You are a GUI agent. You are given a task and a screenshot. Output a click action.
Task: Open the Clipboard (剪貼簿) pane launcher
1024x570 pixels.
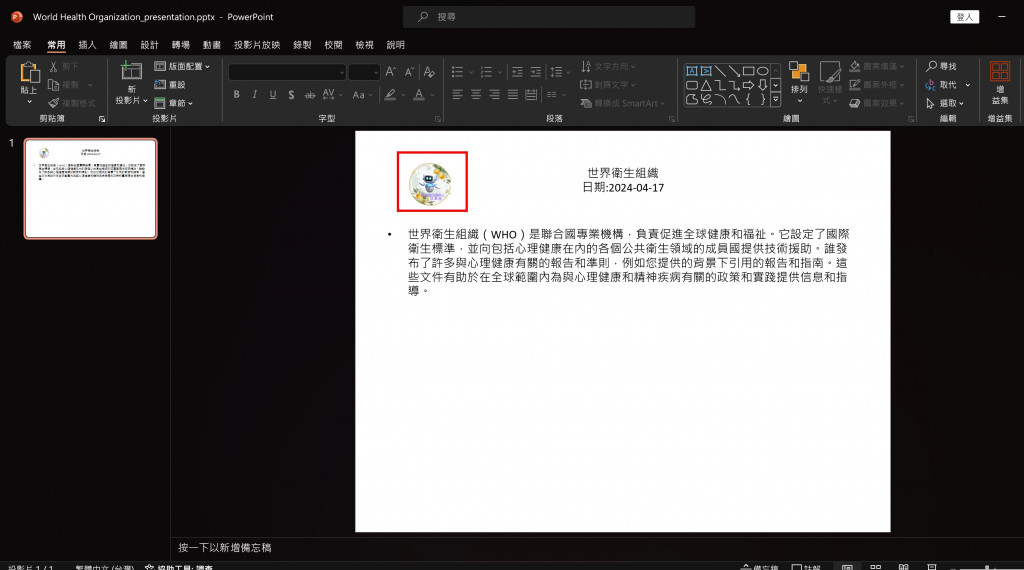pyautogui.click(x=102, y=119)
